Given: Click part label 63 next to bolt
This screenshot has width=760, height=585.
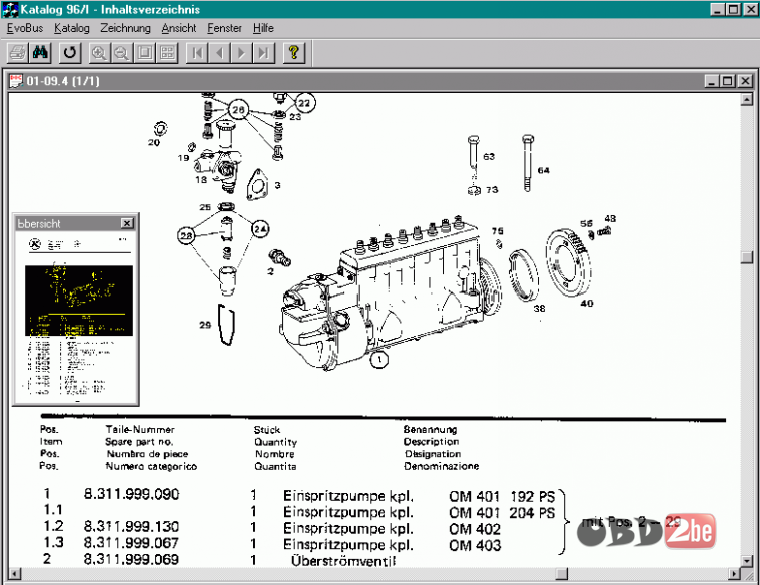Looking at the screenshot, I should coord(489,157).
